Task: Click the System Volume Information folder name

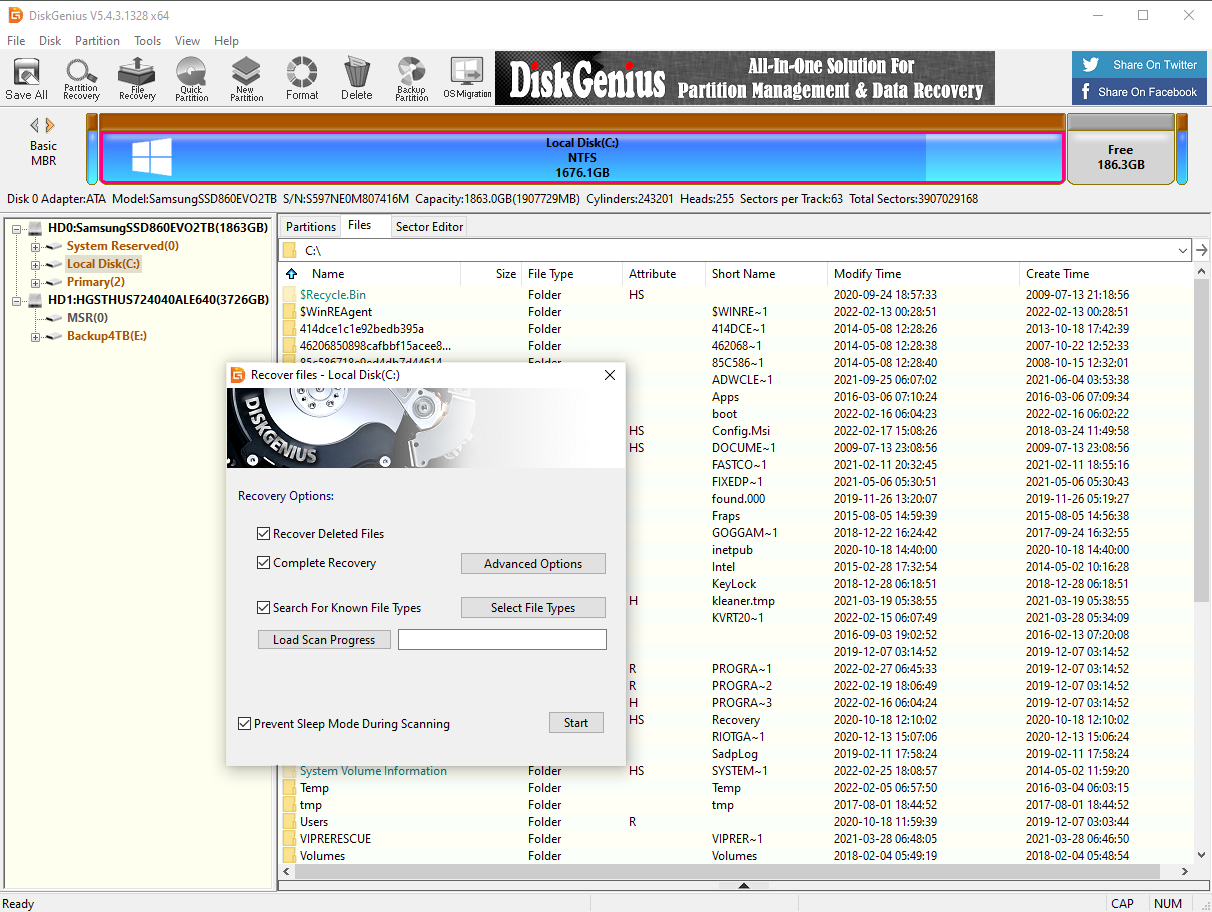Action: pos(373,771)
